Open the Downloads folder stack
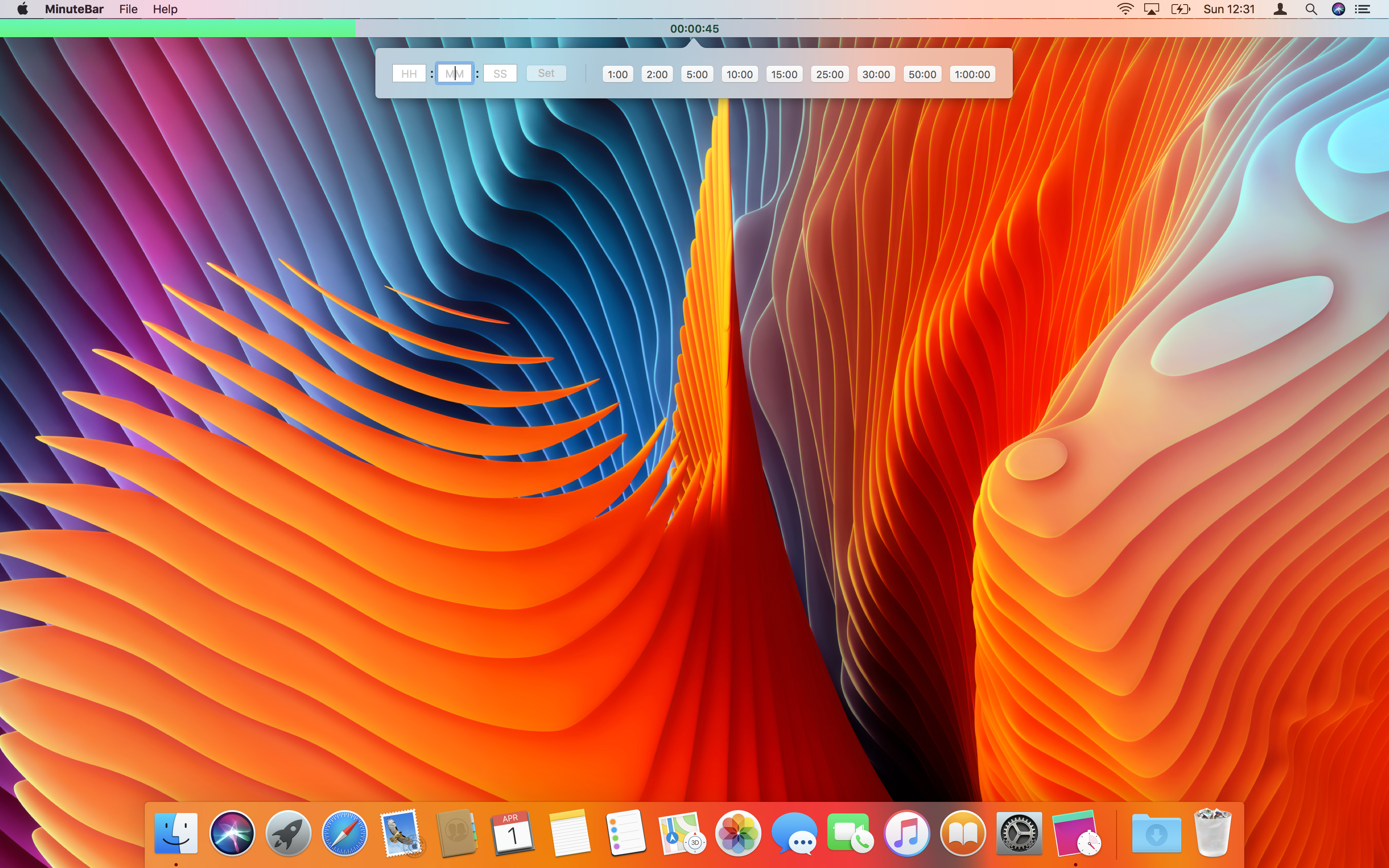1389x868 pixels. point(1157,833)
